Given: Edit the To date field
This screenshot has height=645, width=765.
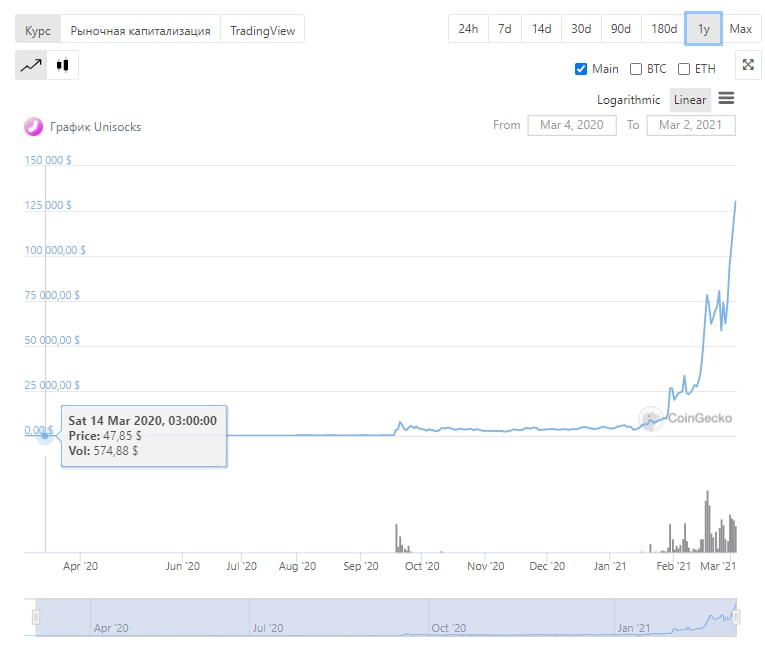Looking at the screenshot, I should point(691,125).
